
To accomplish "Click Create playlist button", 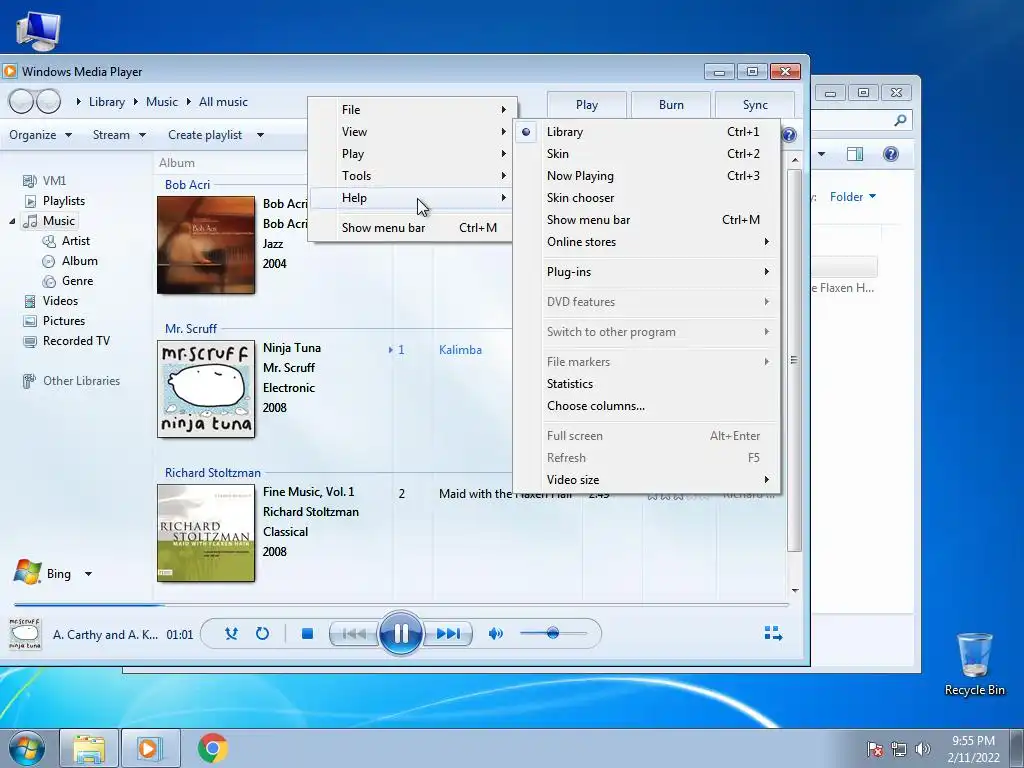I will click(205, 135).
